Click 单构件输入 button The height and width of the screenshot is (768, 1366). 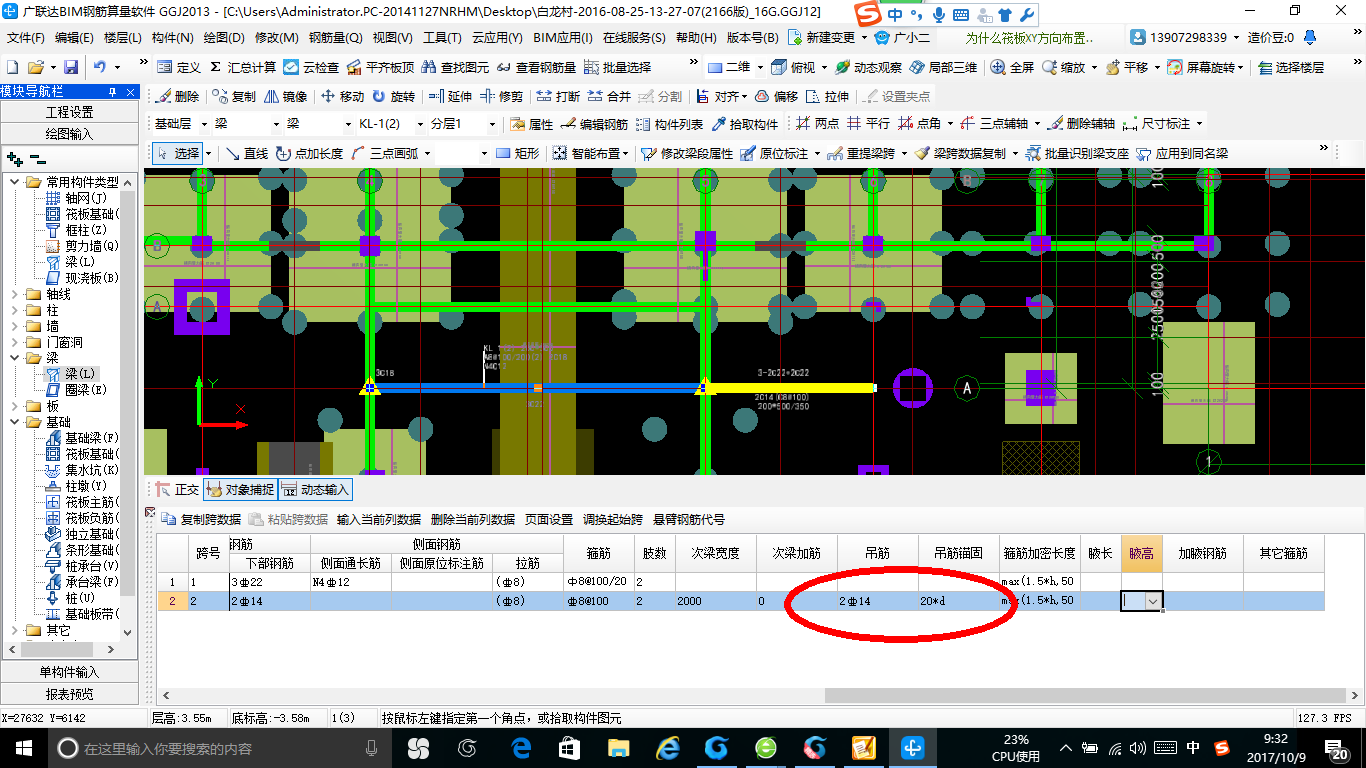click(69, 672)
